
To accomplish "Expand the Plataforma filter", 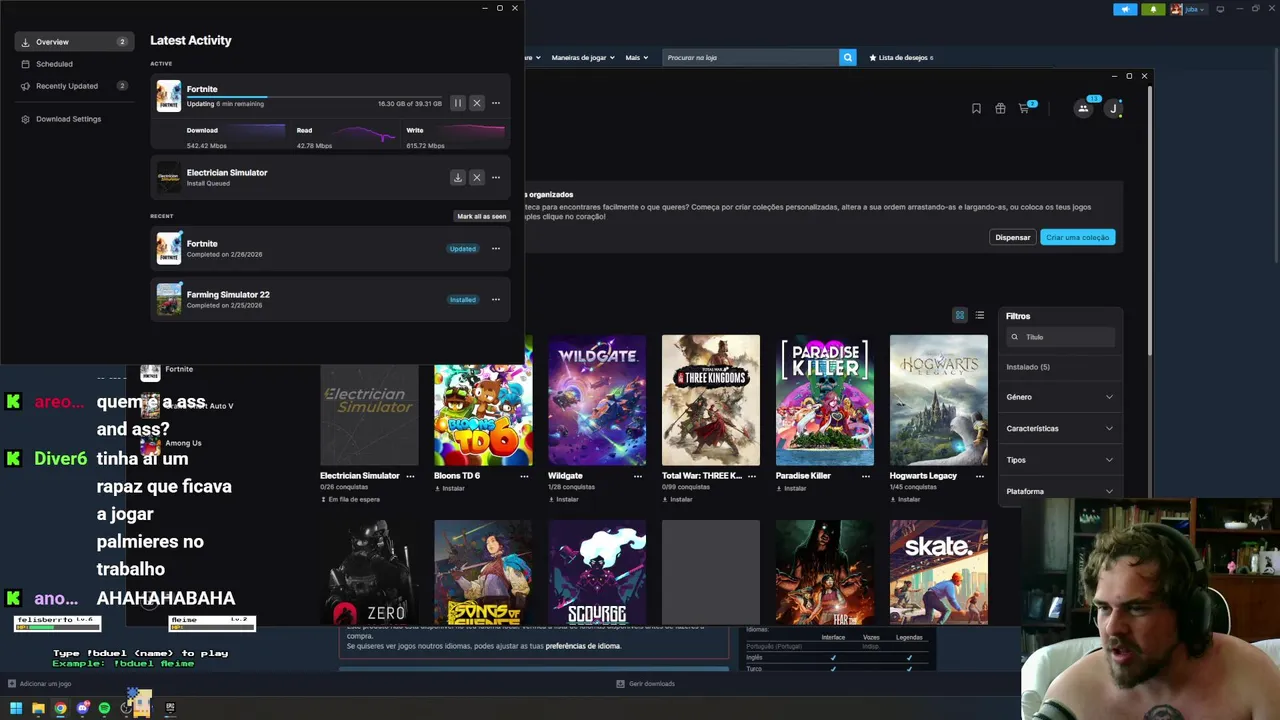I will point(1060,491).
